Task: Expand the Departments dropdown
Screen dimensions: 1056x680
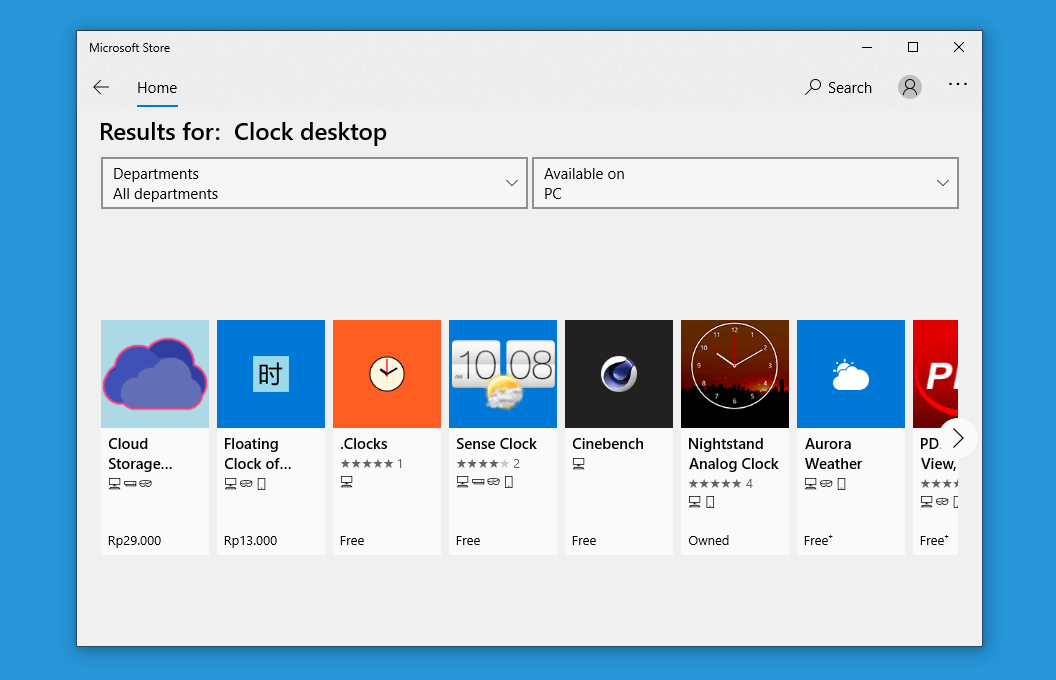Action: (x=314, y=183)
